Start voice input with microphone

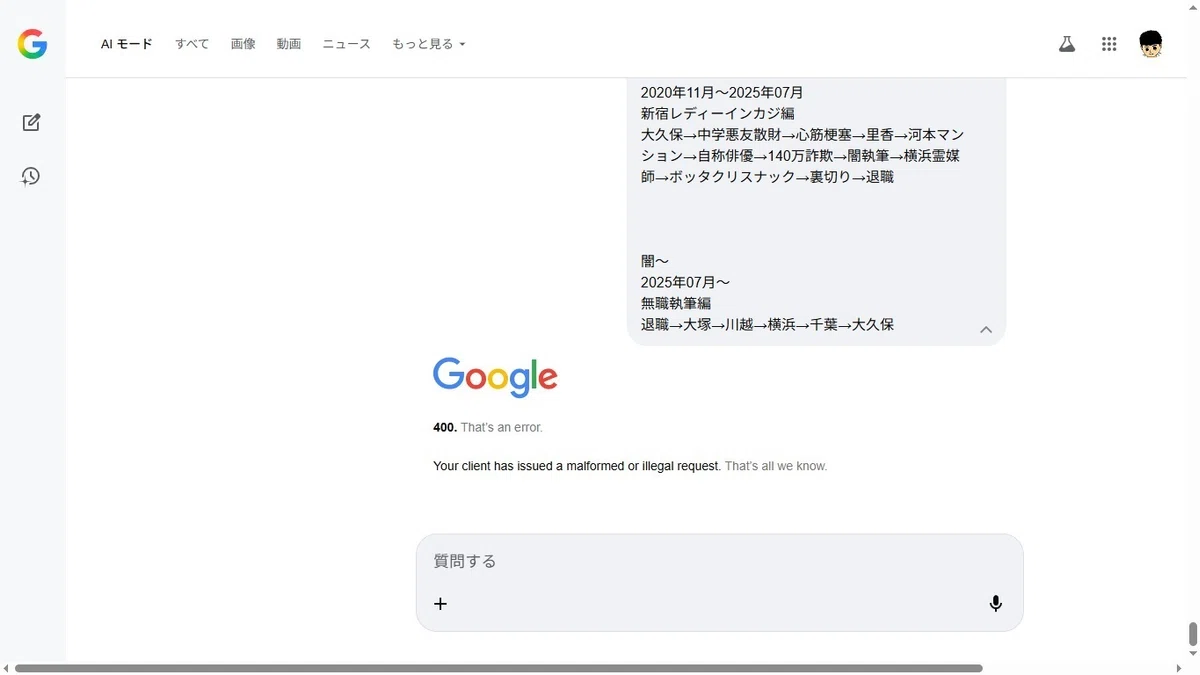pos(995,603)
